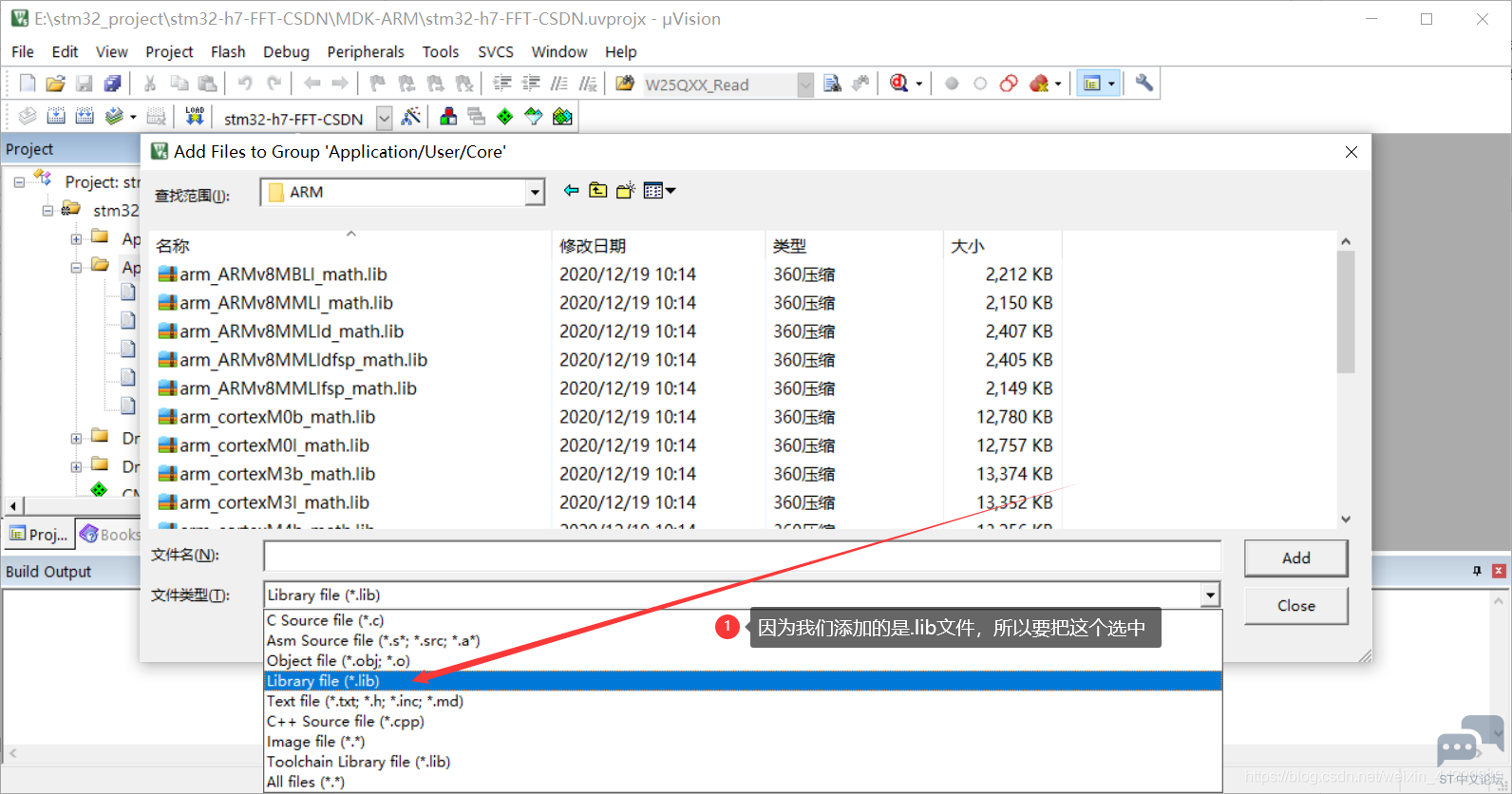
Task: Launch the Pack Installer icon
Action: (x=562, y=117)
